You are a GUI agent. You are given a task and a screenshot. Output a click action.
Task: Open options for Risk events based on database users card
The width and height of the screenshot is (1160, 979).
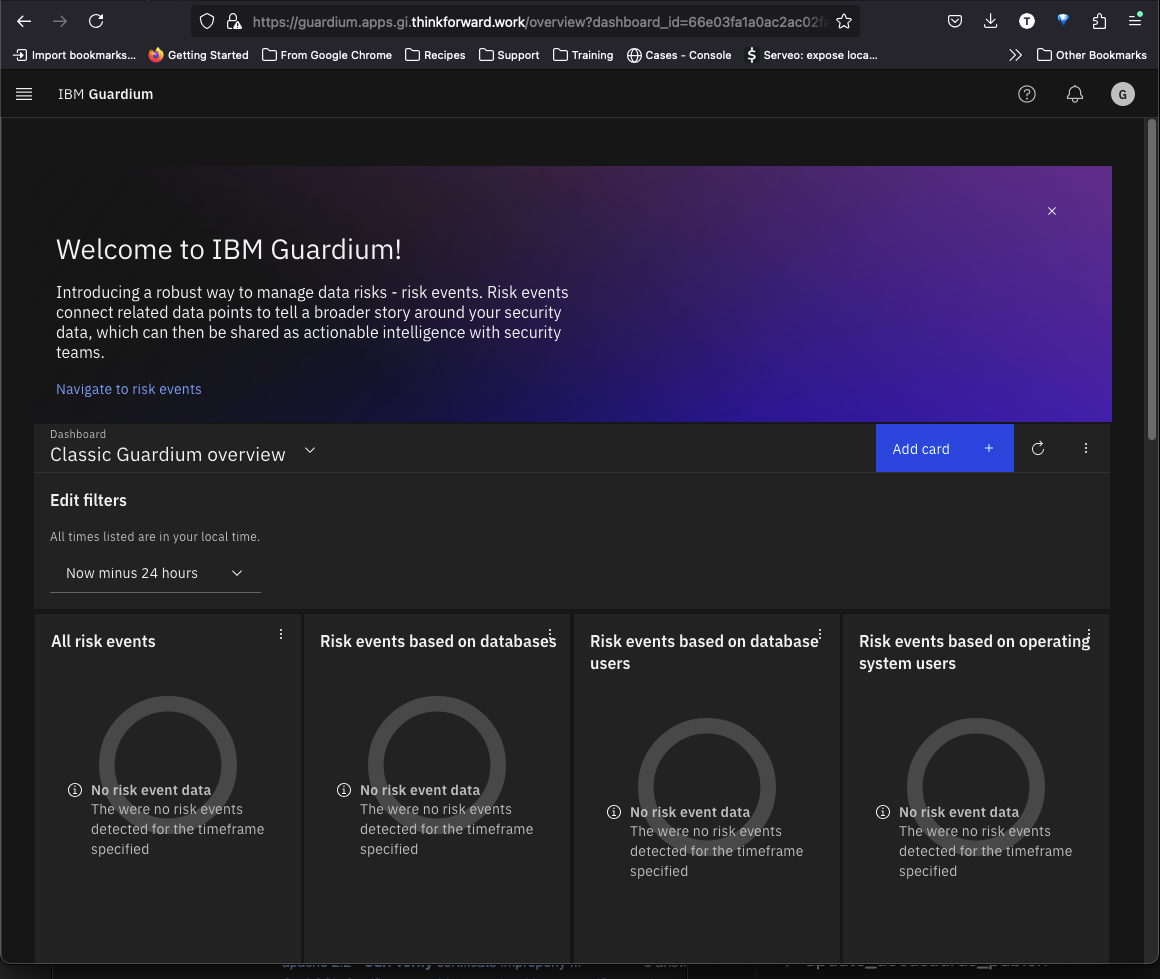(820, 634)
